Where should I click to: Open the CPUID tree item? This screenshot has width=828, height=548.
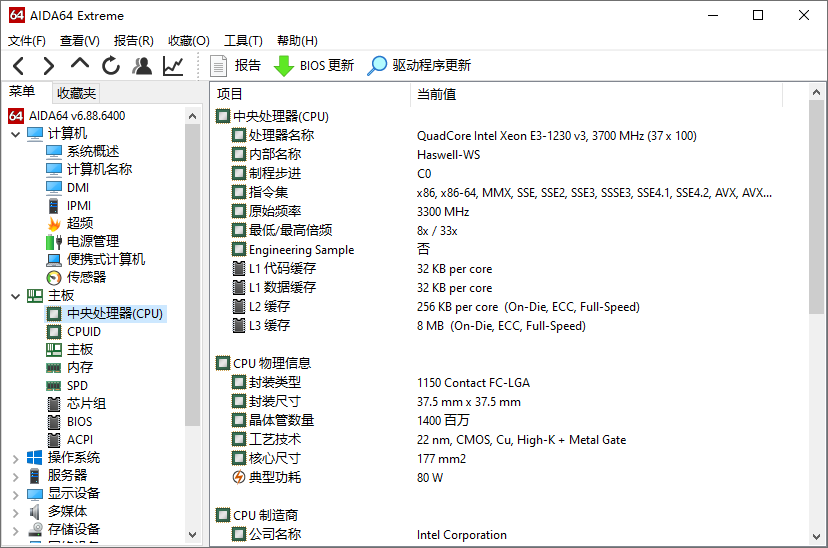point(73,332)
